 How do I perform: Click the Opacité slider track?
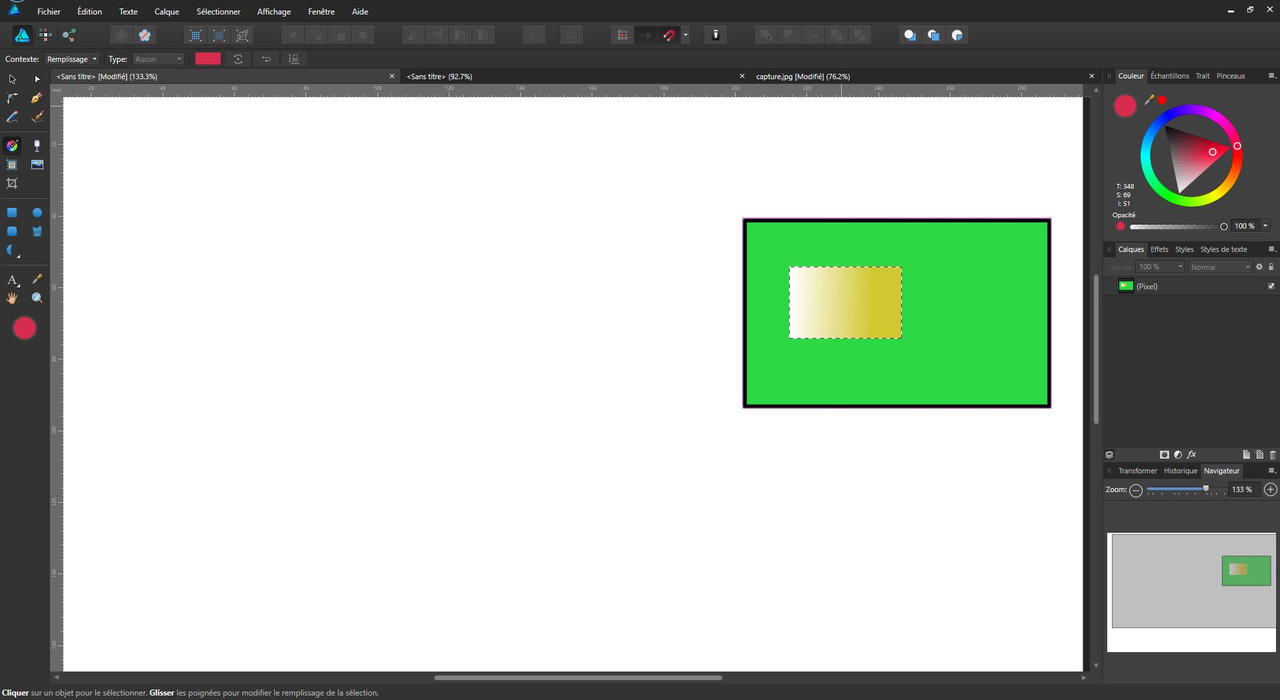pos(1179,227)
